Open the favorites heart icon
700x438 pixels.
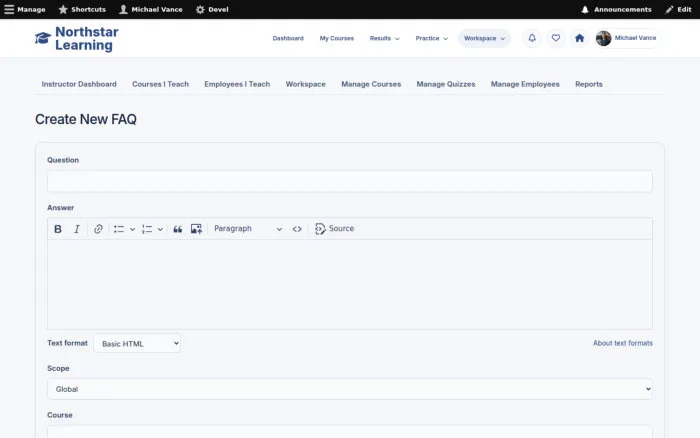coord(556,38)
